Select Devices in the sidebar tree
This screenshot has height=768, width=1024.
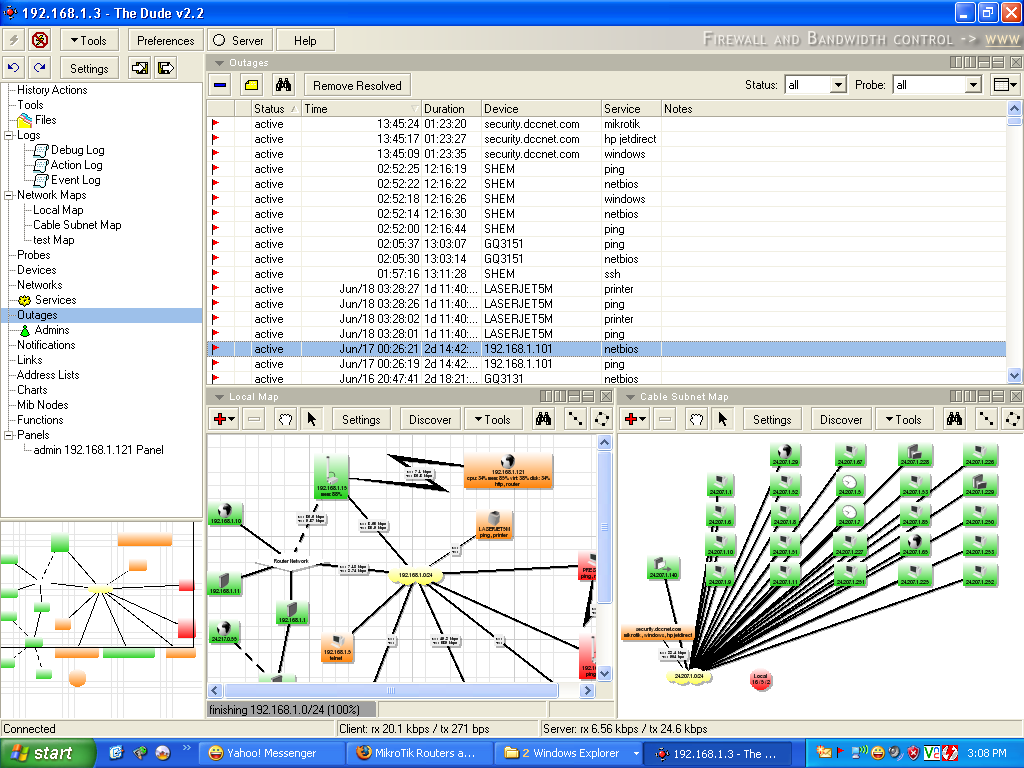tap(37, 270)
